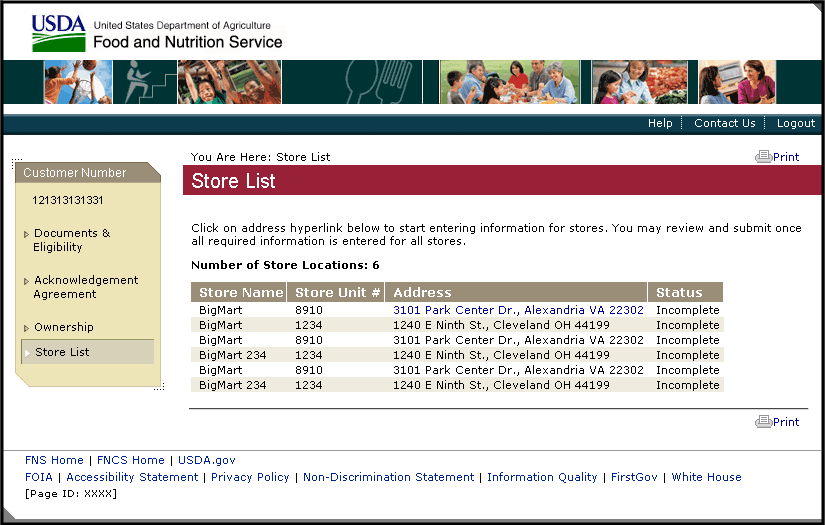
Task: Open Accessibility Statement link
Action: pos(132,477)
